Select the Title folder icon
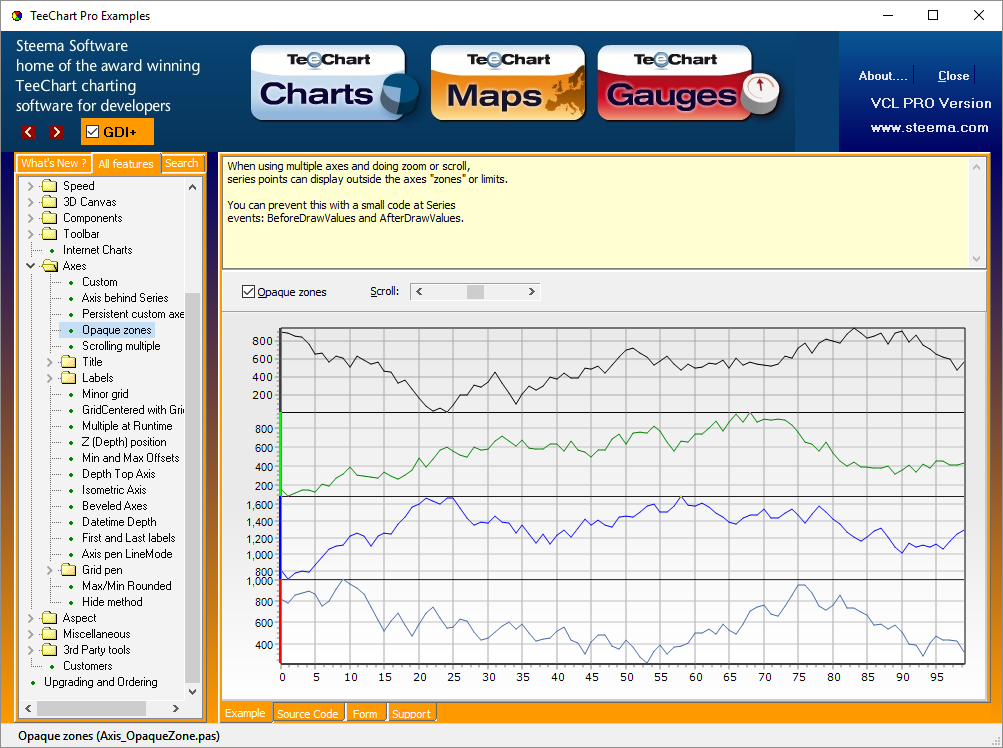Image resolution: width=1003 pixels, height=748 pixels. [68, 362]
